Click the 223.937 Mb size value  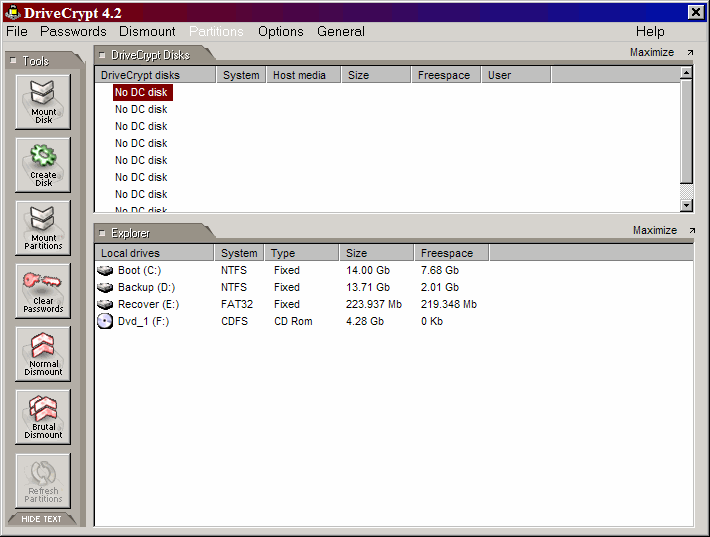pos(374,304)
